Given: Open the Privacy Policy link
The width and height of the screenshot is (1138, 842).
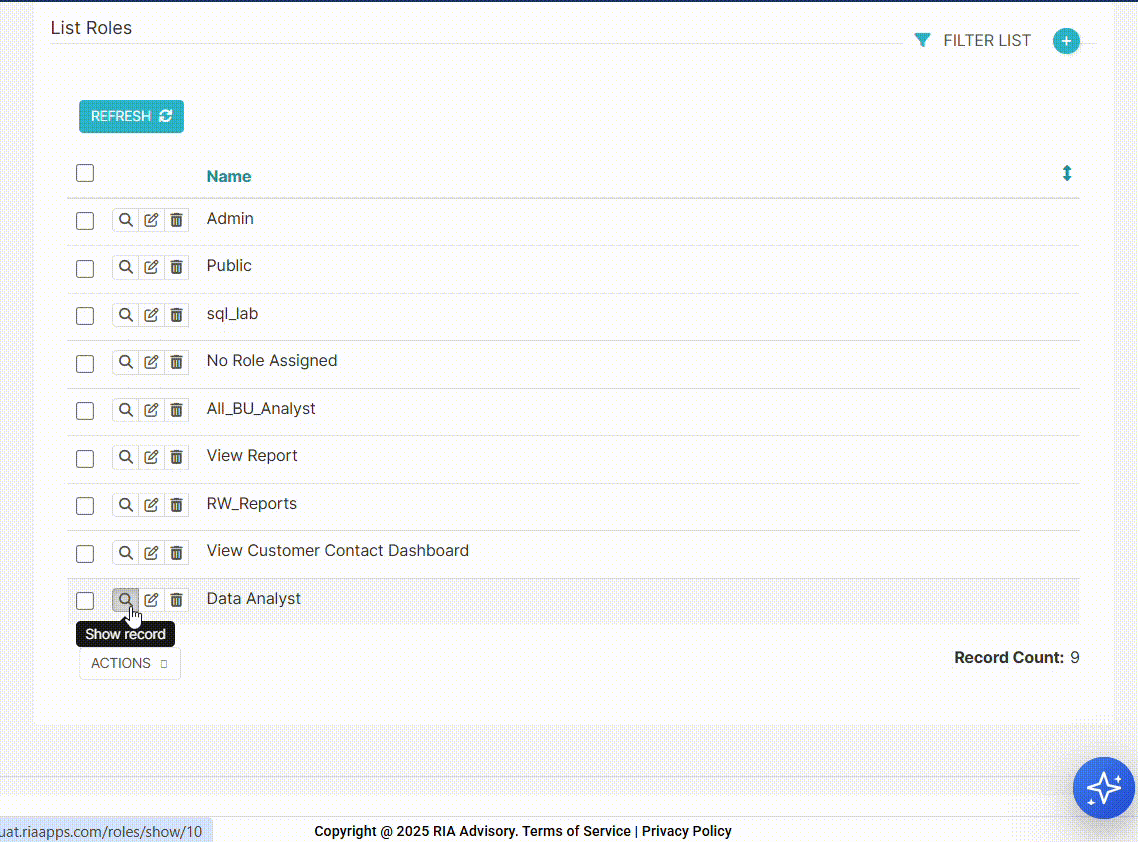Looking at the screenshot, I should pyautogui.click(x=686, y=831).
